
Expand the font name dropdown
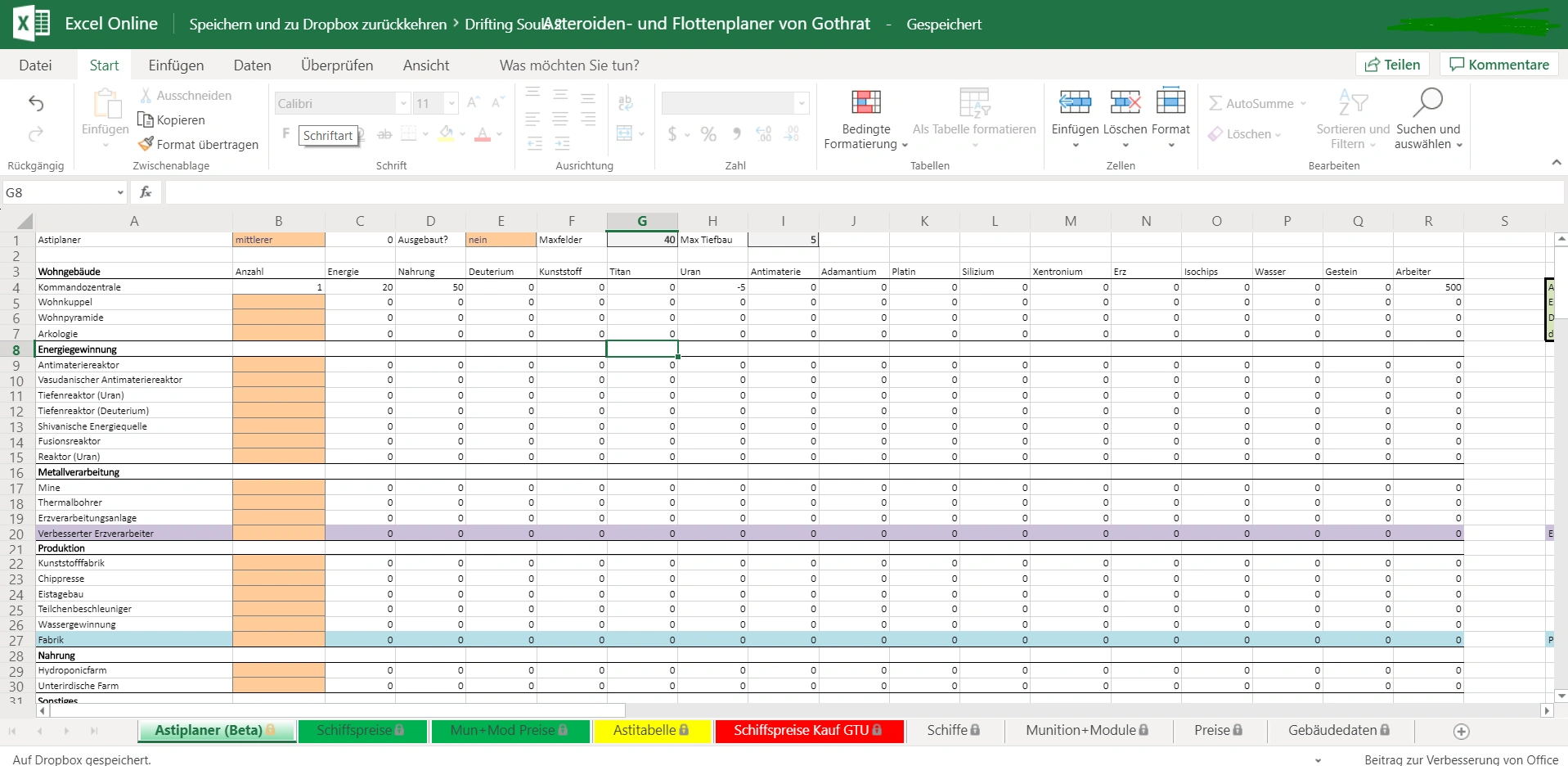[x=402, y=103]
